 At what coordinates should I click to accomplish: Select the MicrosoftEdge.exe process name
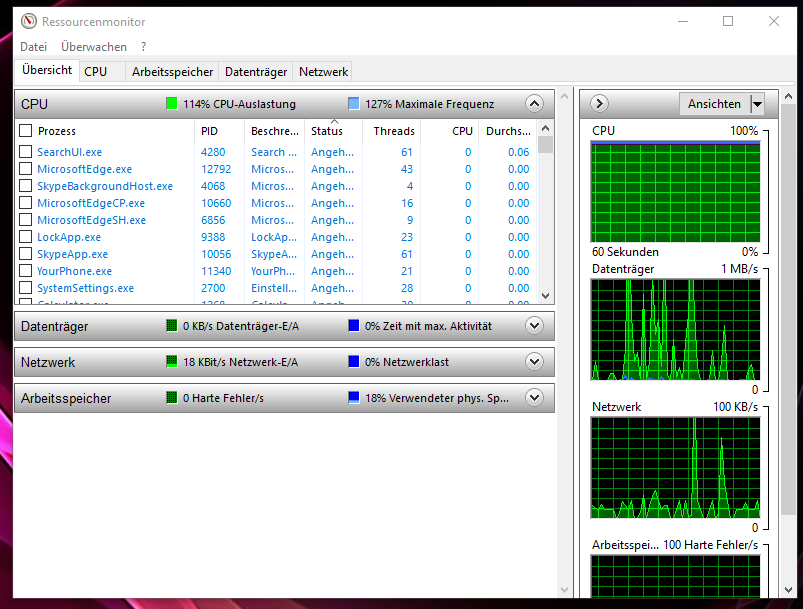84,169
